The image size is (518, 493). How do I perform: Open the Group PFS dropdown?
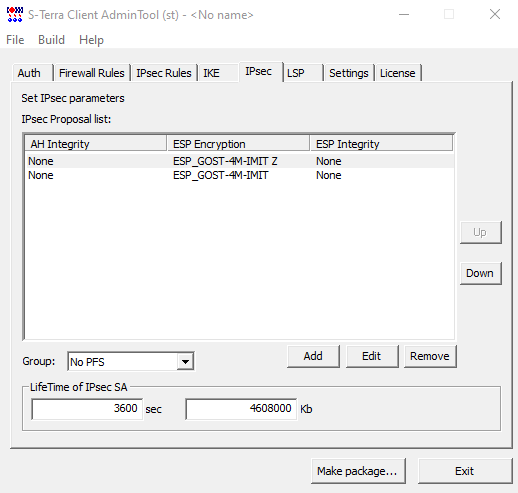185,361
